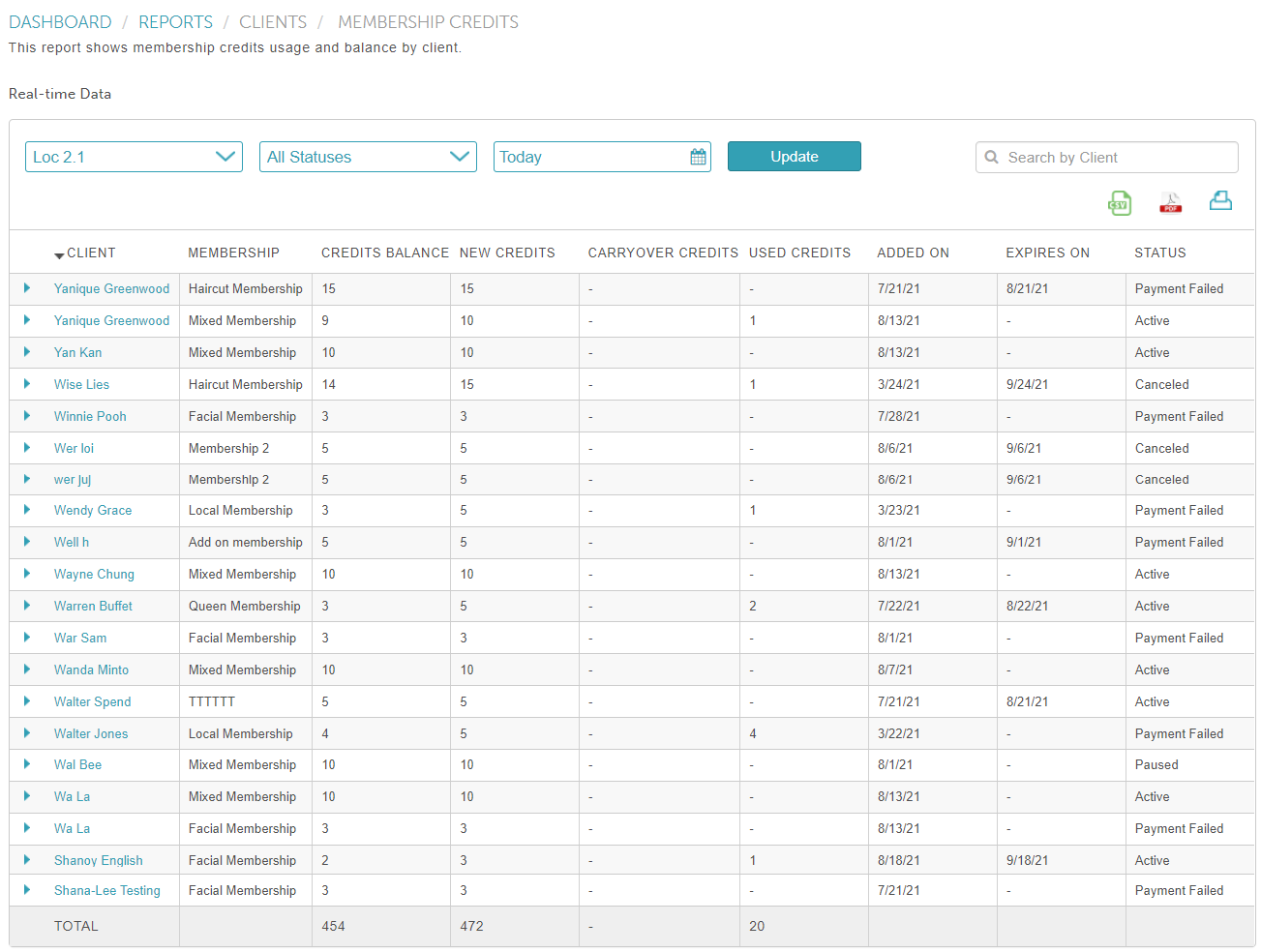This screenshot has height=952, width=1261.
Task: Open All Statuses filter dropdown
Action: pos(368,157)
